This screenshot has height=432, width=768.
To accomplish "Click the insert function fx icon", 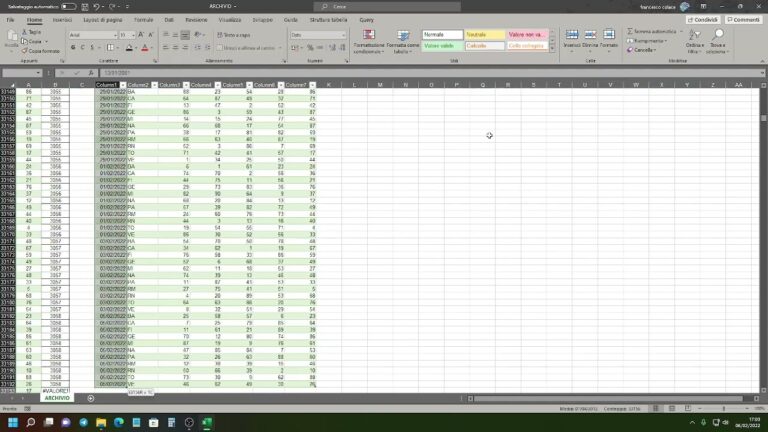I will (x=91, y=73).
